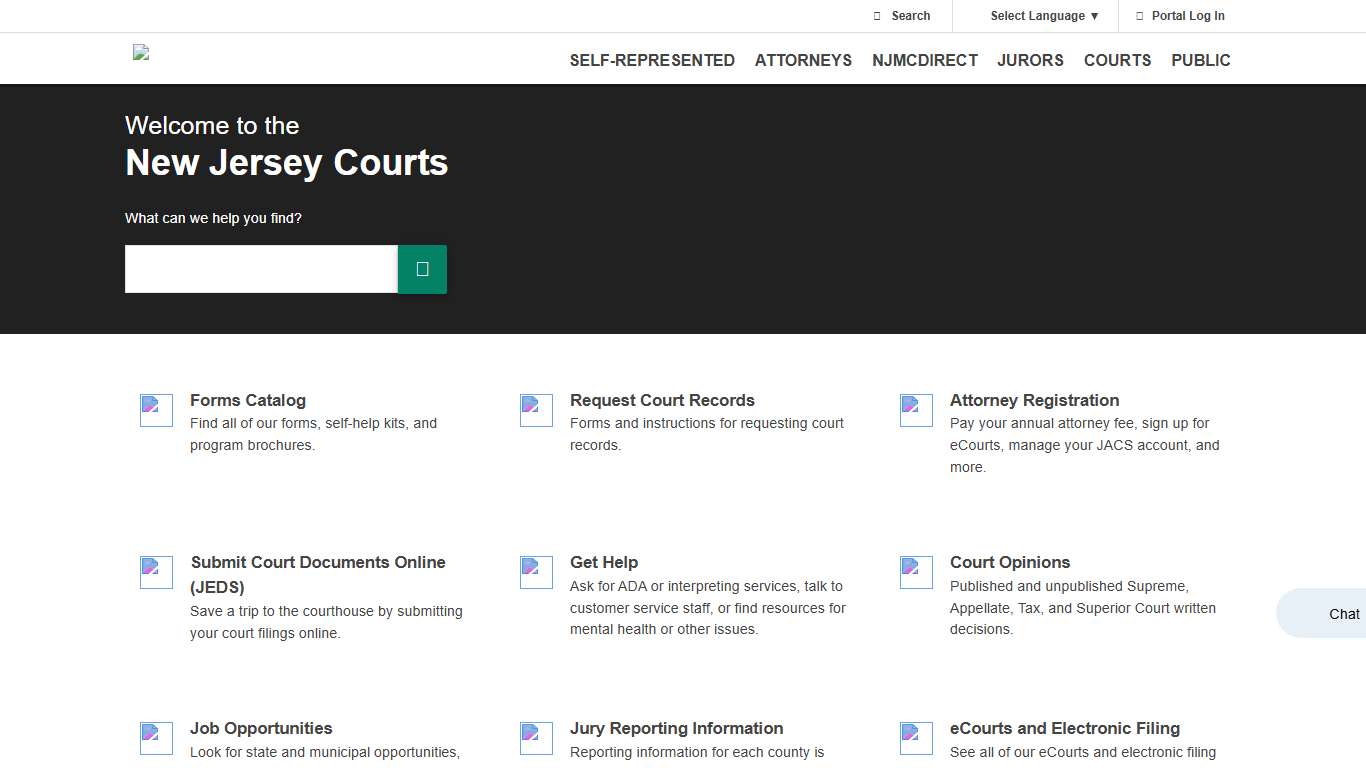Click the Submit Court Documents Online (JEDS) icon
The height and width of the screenshot is (768, 1366).
coord(156,572)
